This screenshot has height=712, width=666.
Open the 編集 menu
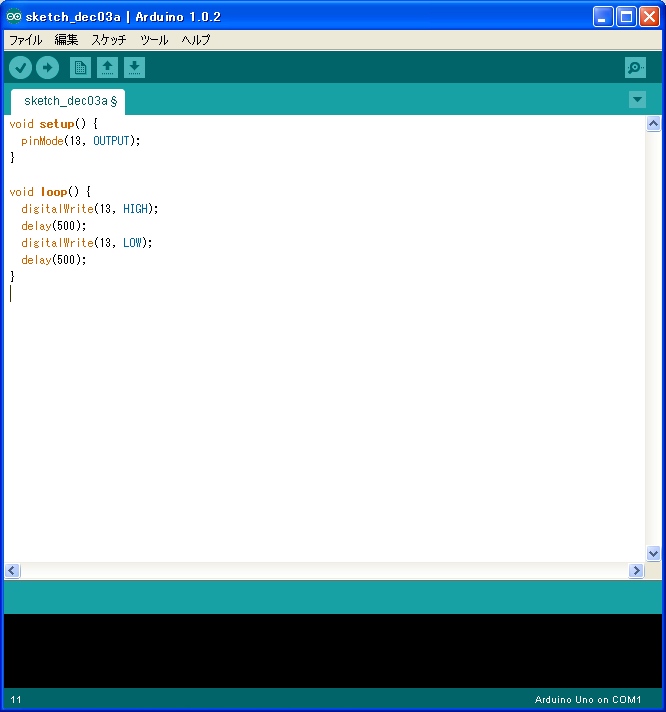pyautogui.click(x=66, y=41)
